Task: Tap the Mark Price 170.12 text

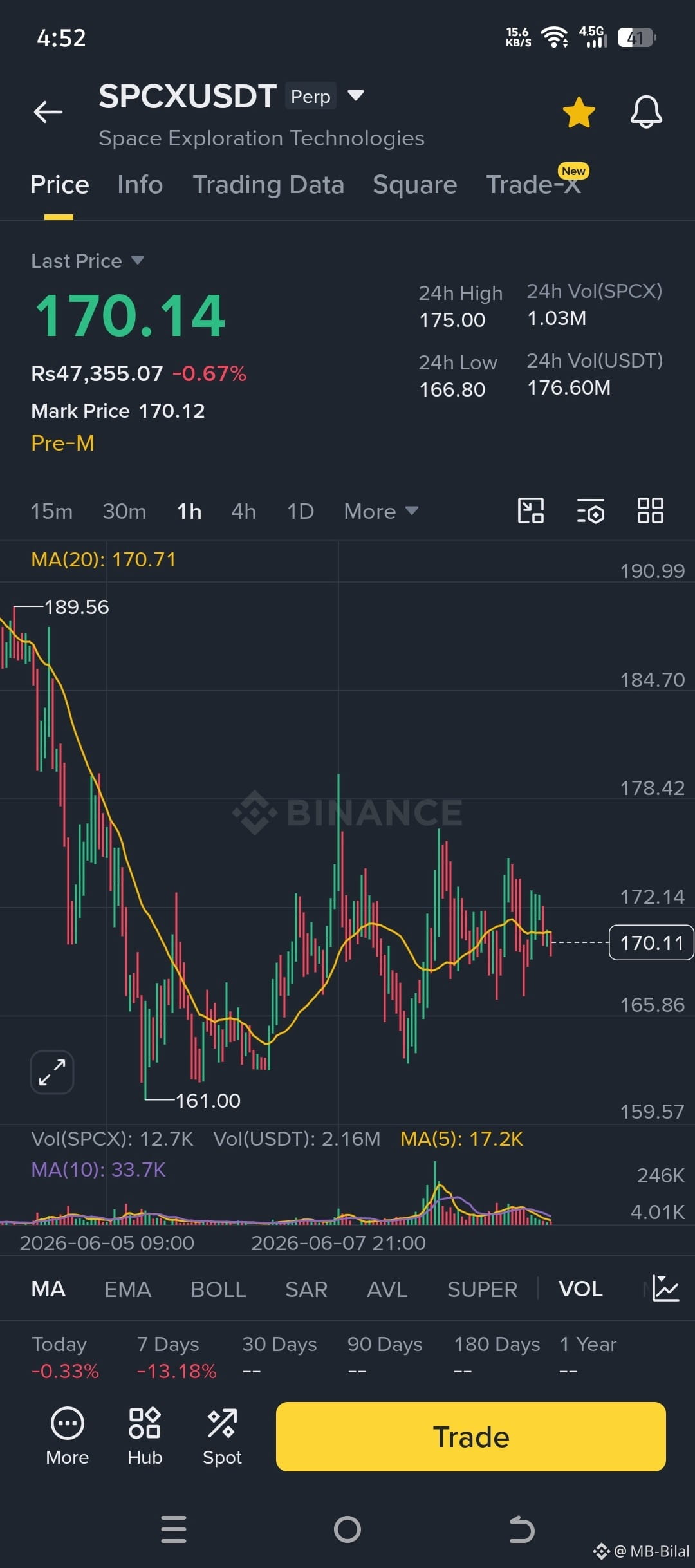Action: tap(118, 411)
